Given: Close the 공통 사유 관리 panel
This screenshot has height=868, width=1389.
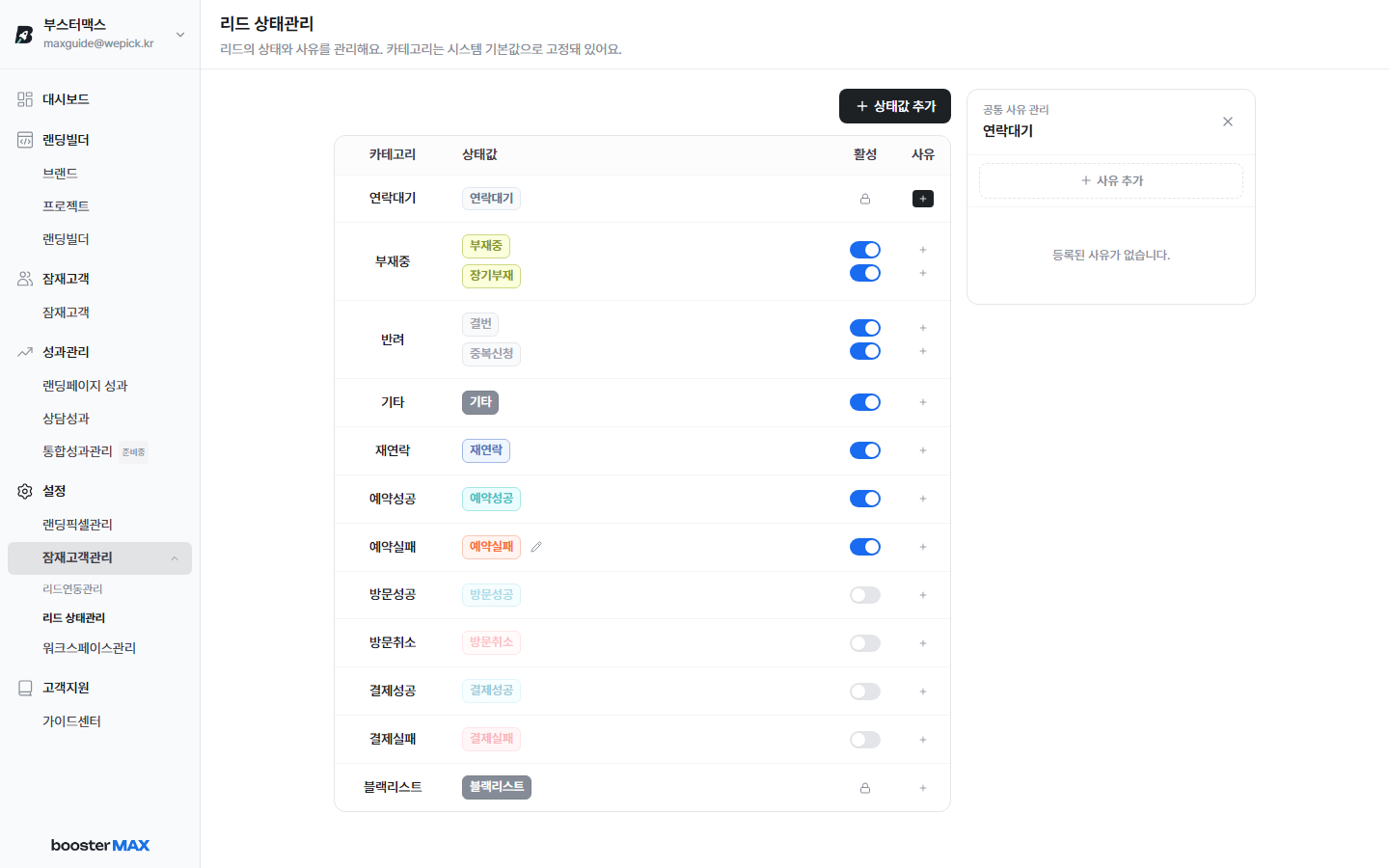Looking at the screenshot, I should coord(1228,122).
